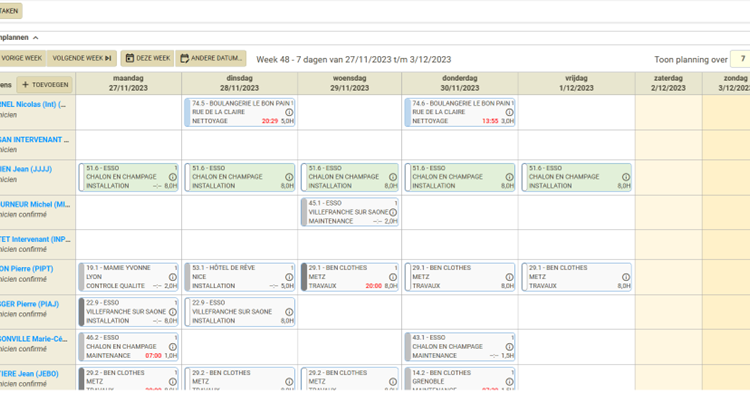The height and width of the screenshot is (394, 750).
Task: Select the zaterdag 2/12/2023 column header
Action: [668, 83]
